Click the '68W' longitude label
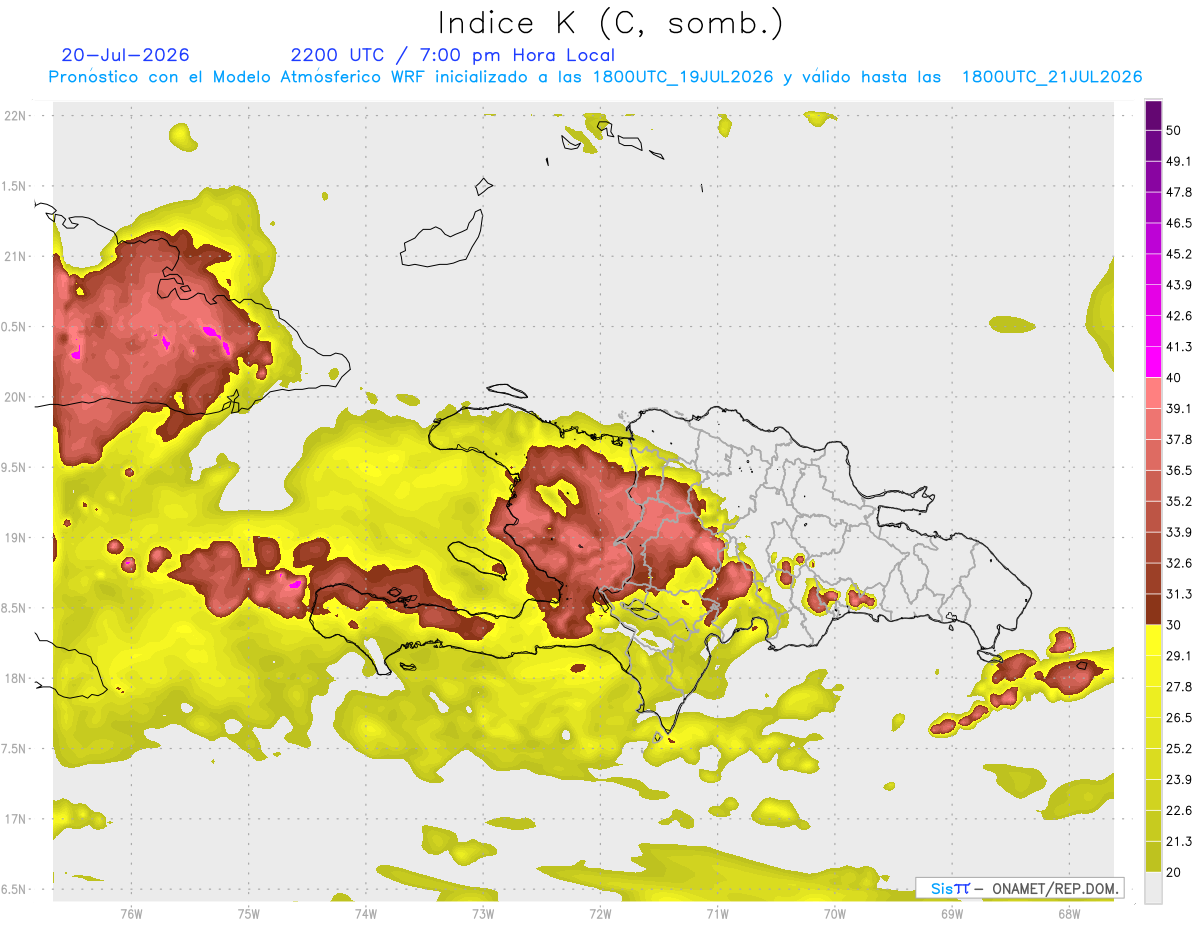1200x927 pixels. point(1069,914)
